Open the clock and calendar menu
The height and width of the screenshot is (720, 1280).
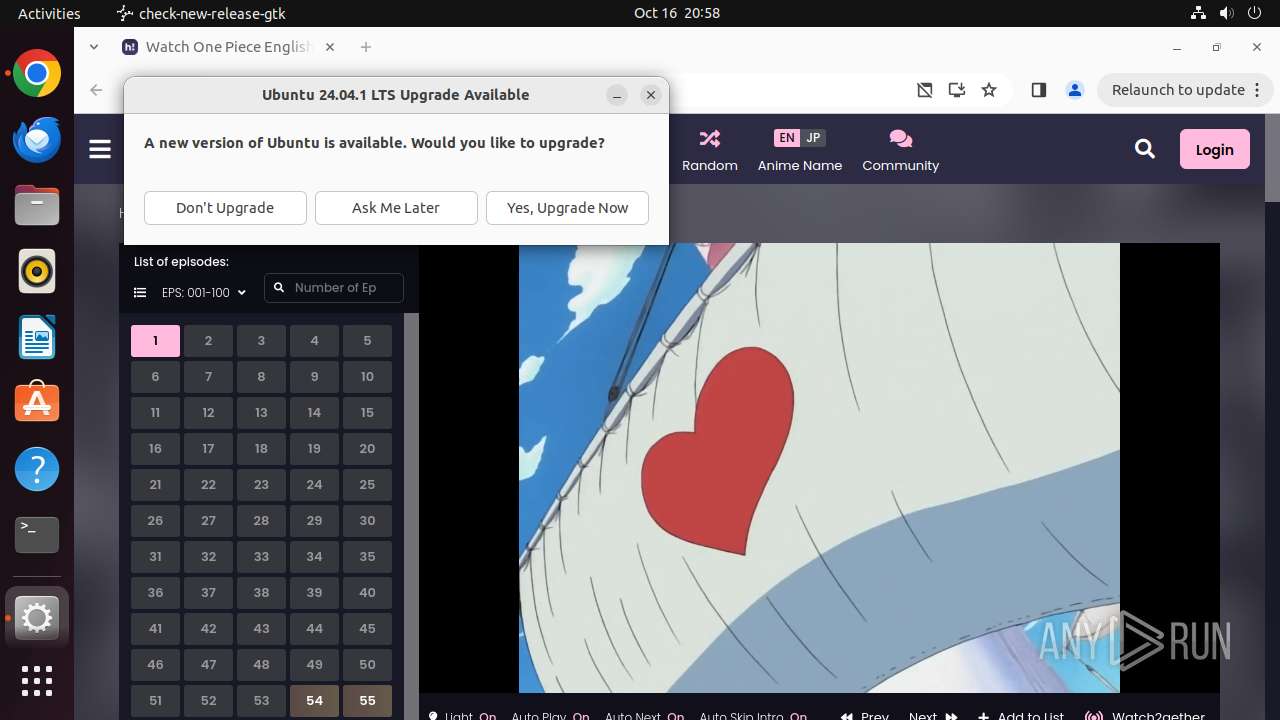pyautogui.click(x=677, y=13)
